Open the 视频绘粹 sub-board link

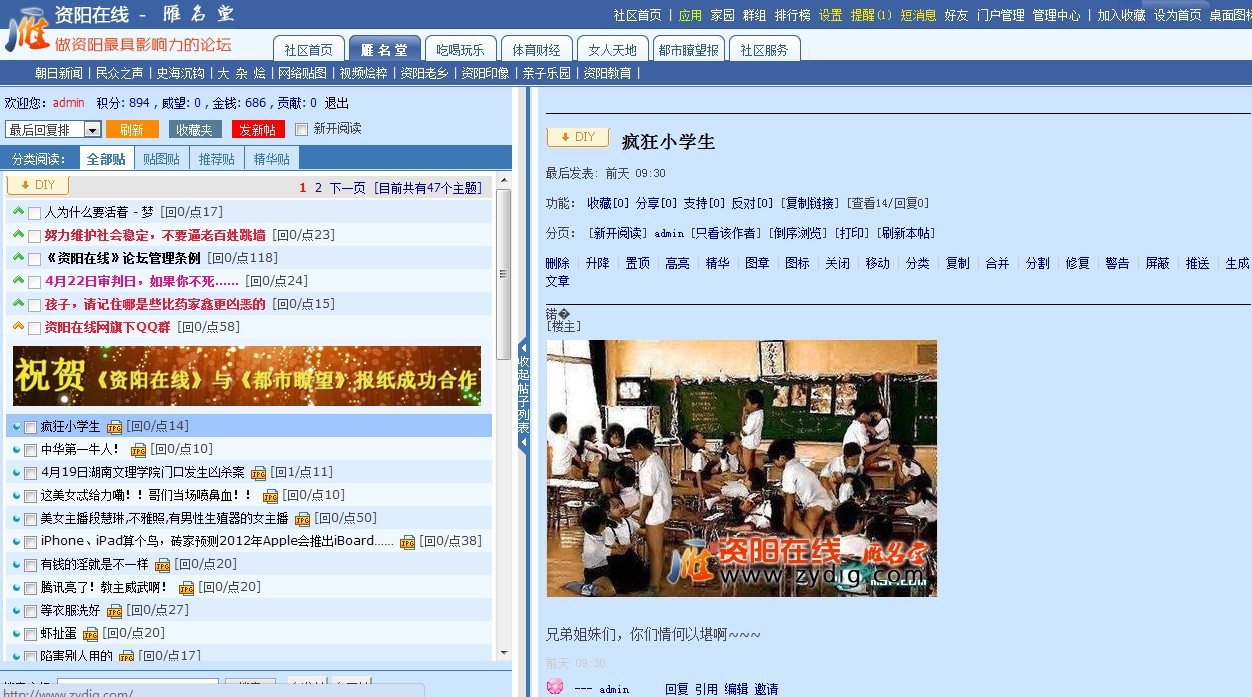[x=364, y=73]
